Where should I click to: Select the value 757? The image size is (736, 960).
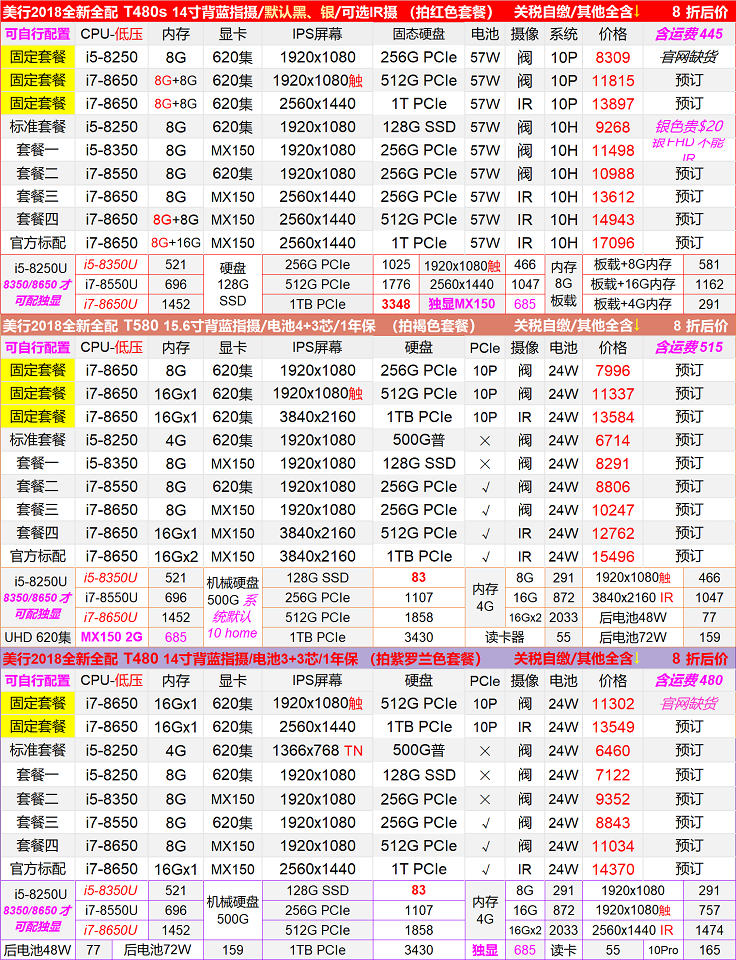pos(709,910)
